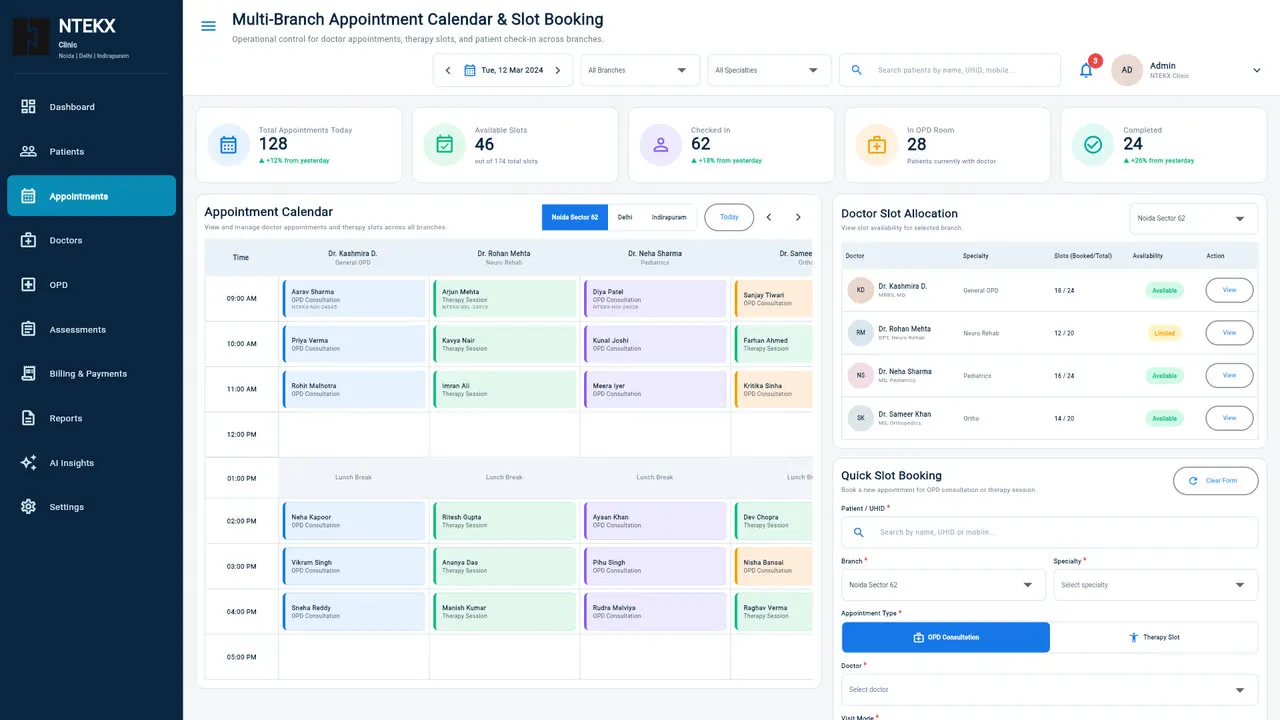
Task: Open the notifications bell
Action: [1086, 70]
